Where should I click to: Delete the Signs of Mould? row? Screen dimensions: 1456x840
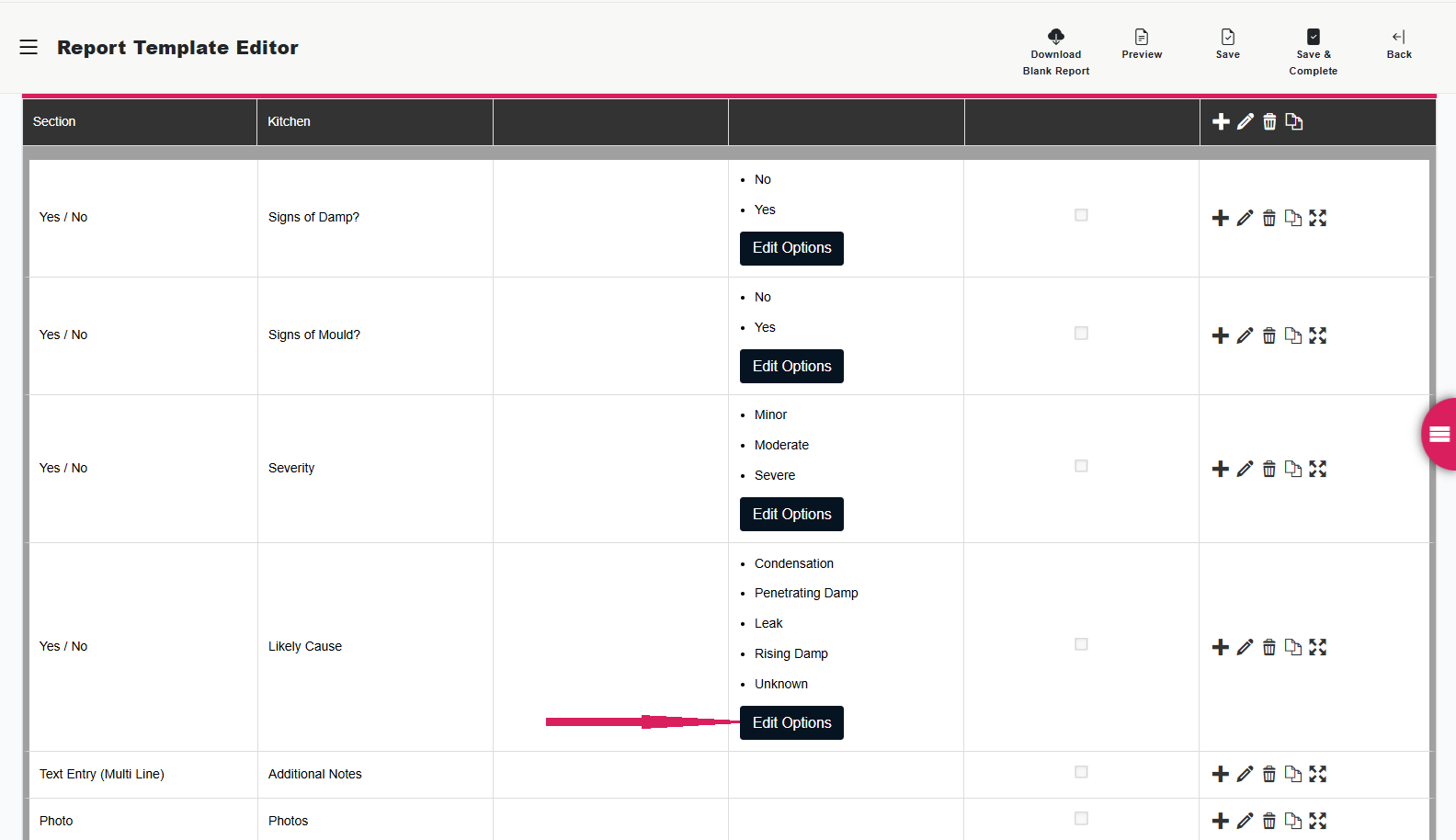click(1269, 335)
